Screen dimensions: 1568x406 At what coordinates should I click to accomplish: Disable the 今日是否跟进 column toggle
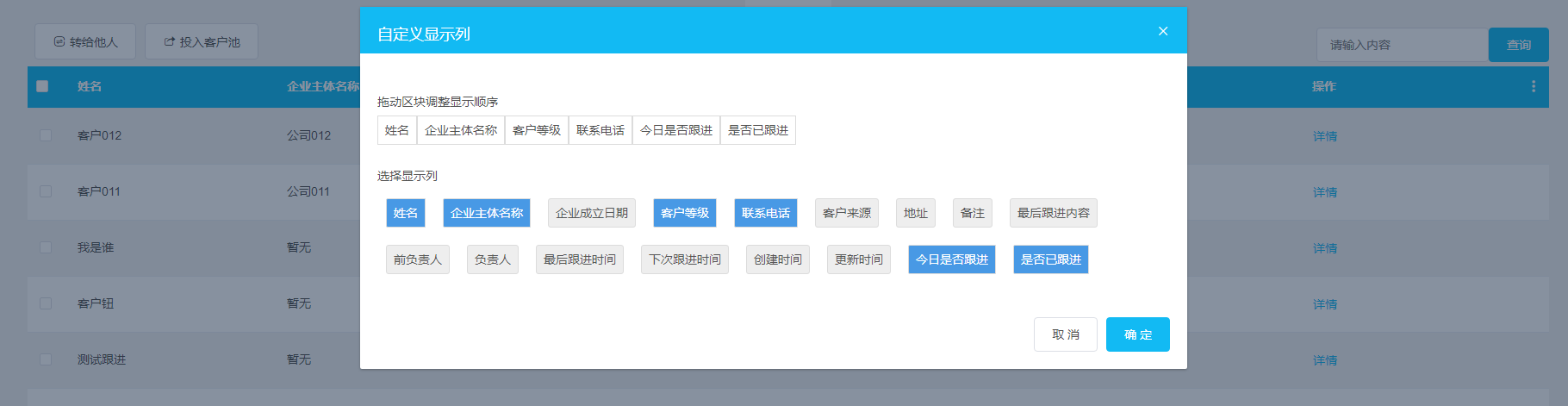tap(951, 259)
